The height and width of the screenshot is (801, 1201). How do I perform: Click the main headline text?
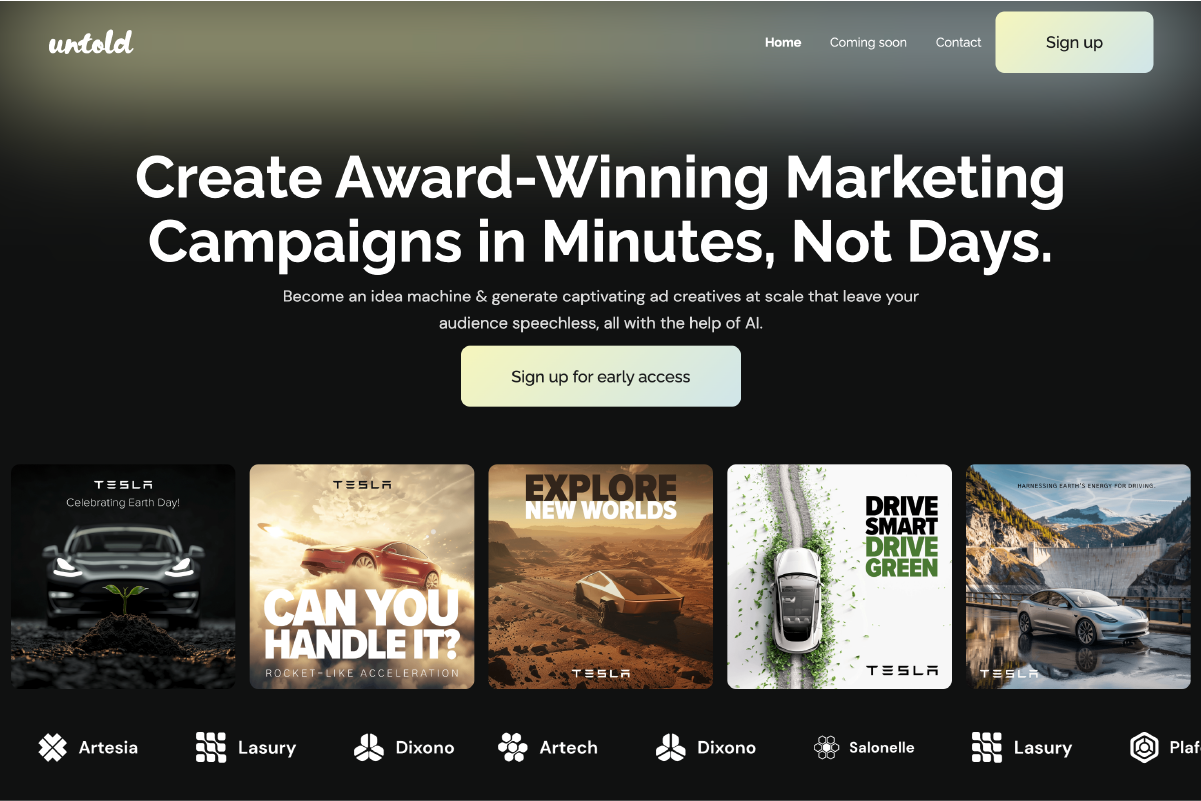coord(601,210)
